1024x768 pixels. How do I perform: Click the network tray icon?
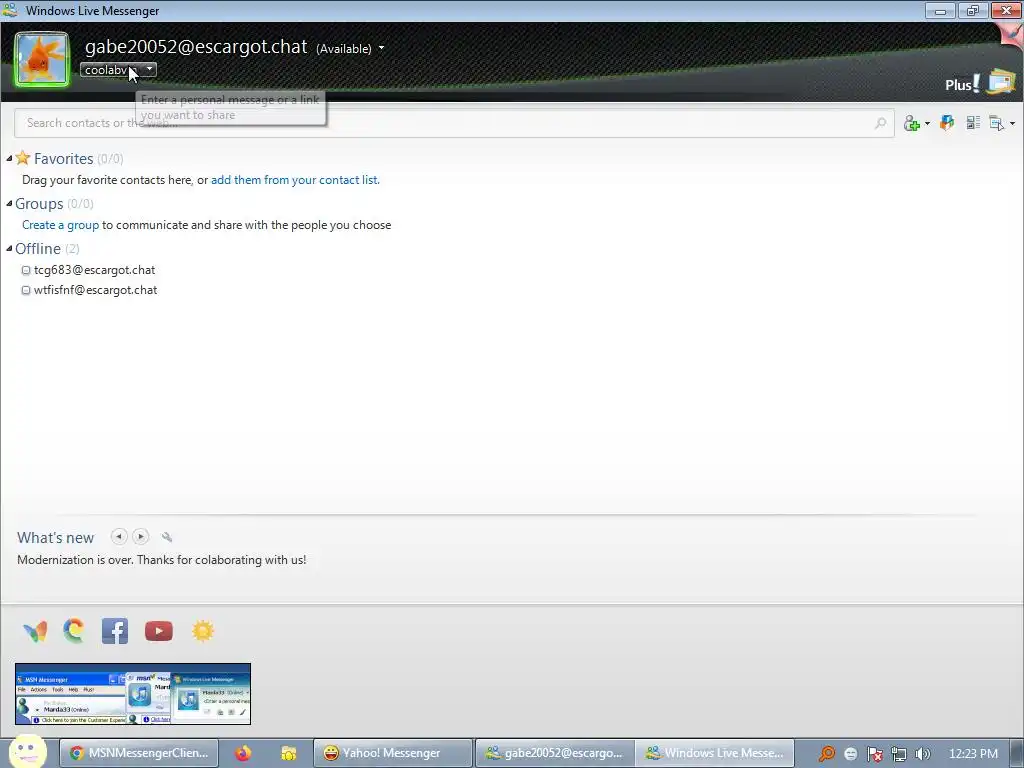tap(899, 754)
